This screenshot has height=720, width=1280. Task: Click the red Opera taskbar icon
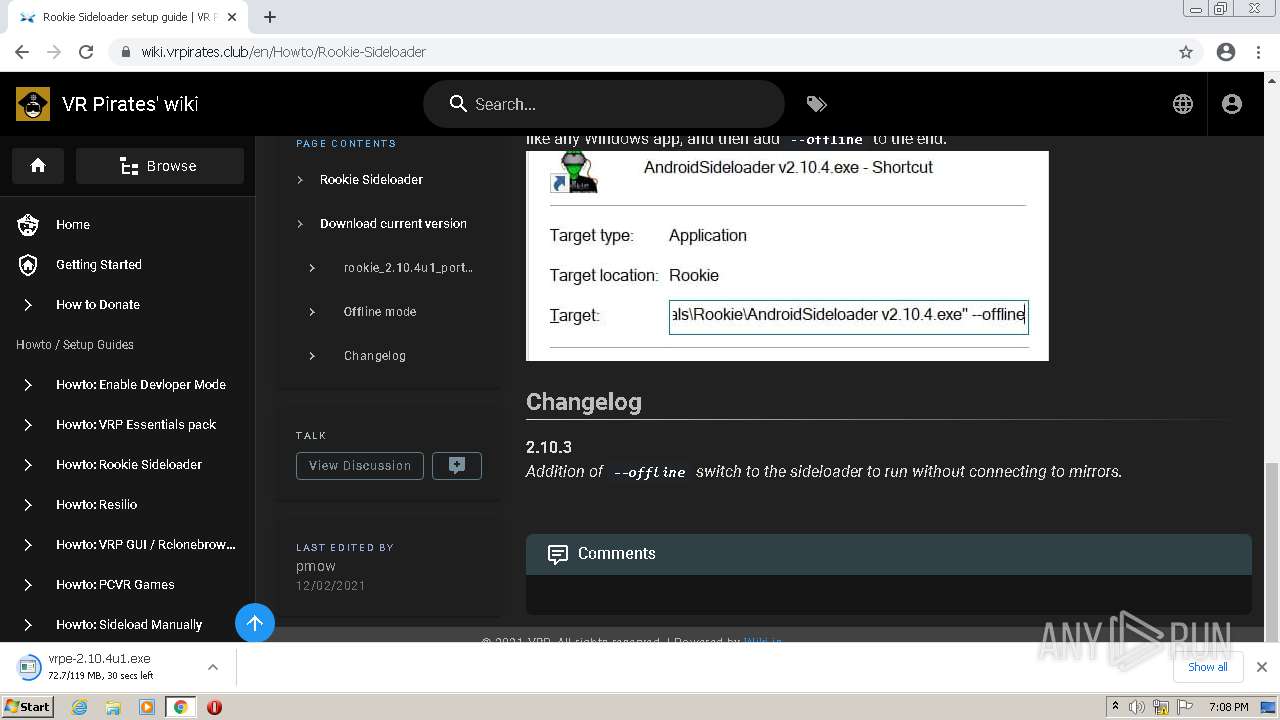[214, 707]
